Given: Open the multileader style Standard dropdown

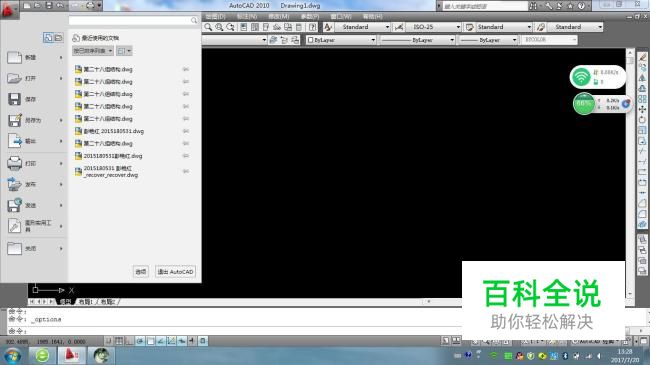Looking at the screenshot, I should 600,27.
